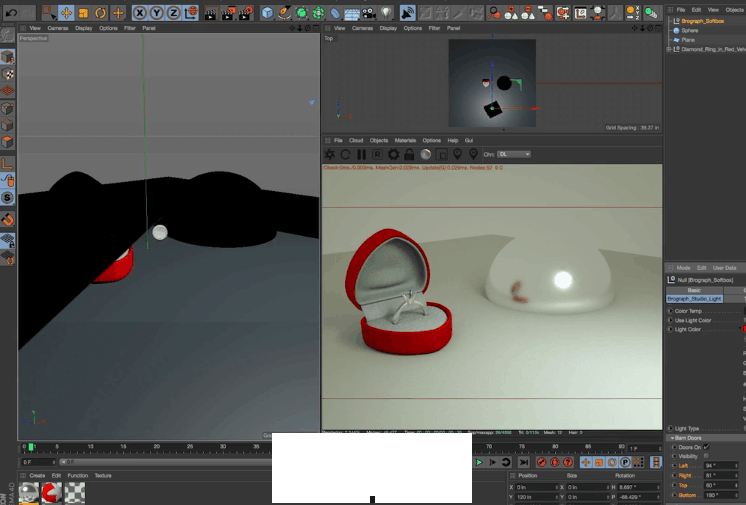Pause the Octane live render
The height and width of the screenshot is (505, 746).
[361, 155]
